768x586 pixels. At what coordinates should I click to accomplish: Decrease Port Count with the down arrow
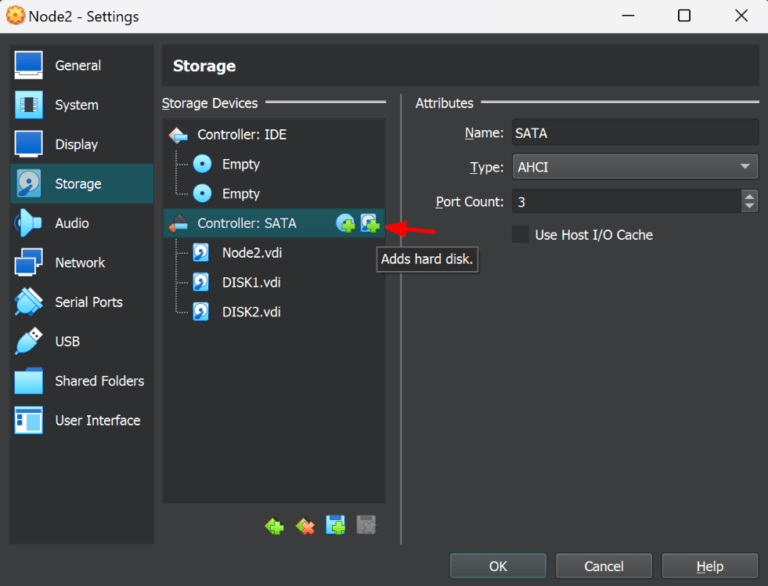750,207
